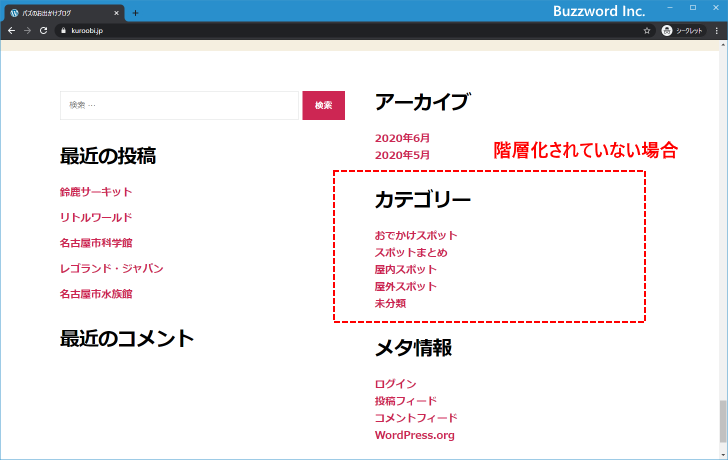Click into the 検索 search field
This screenshot has height=460, width=728.
[179, 105]
